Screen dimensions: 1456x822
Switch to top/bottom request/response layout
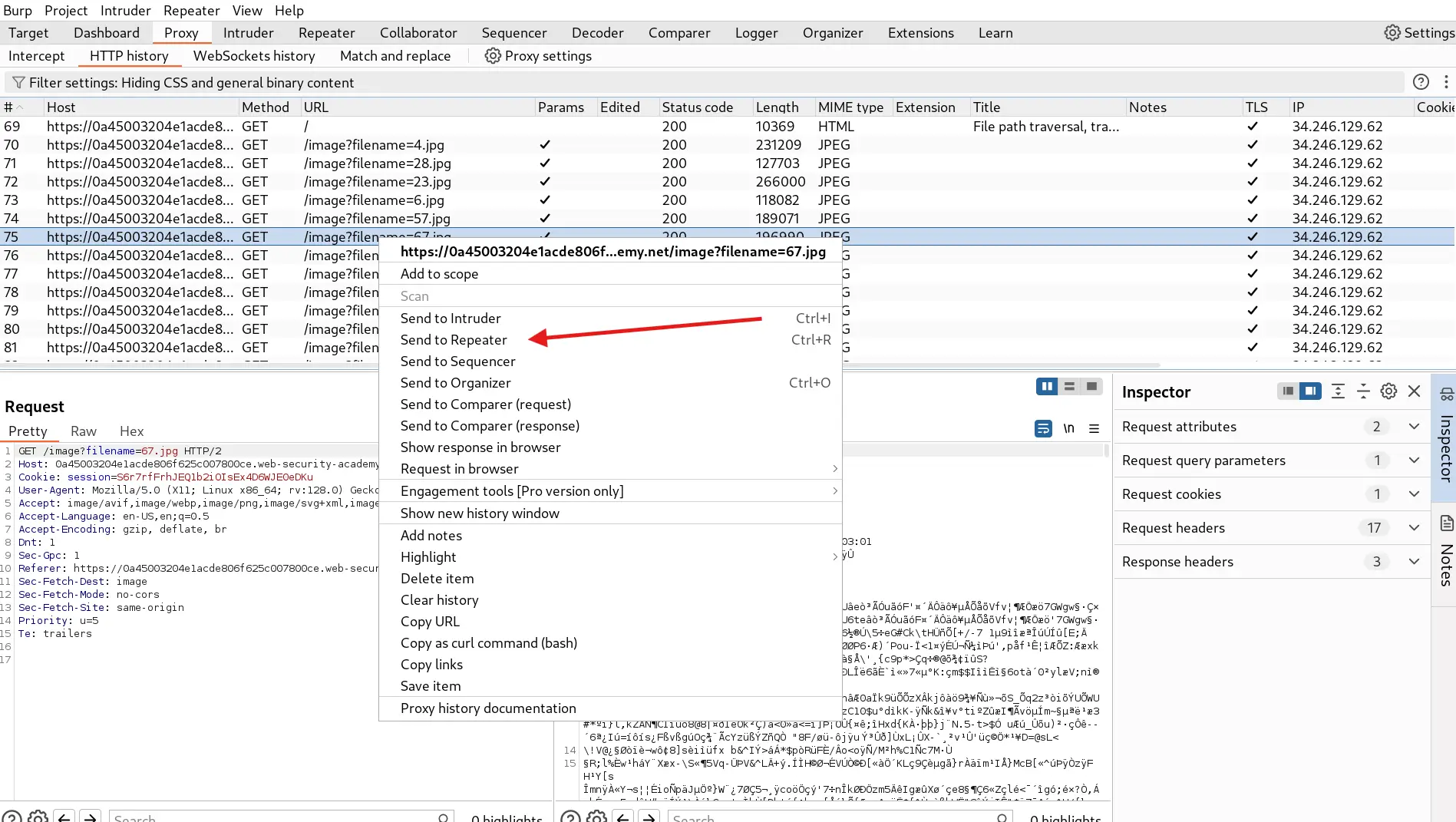[x=1069, y=387]
